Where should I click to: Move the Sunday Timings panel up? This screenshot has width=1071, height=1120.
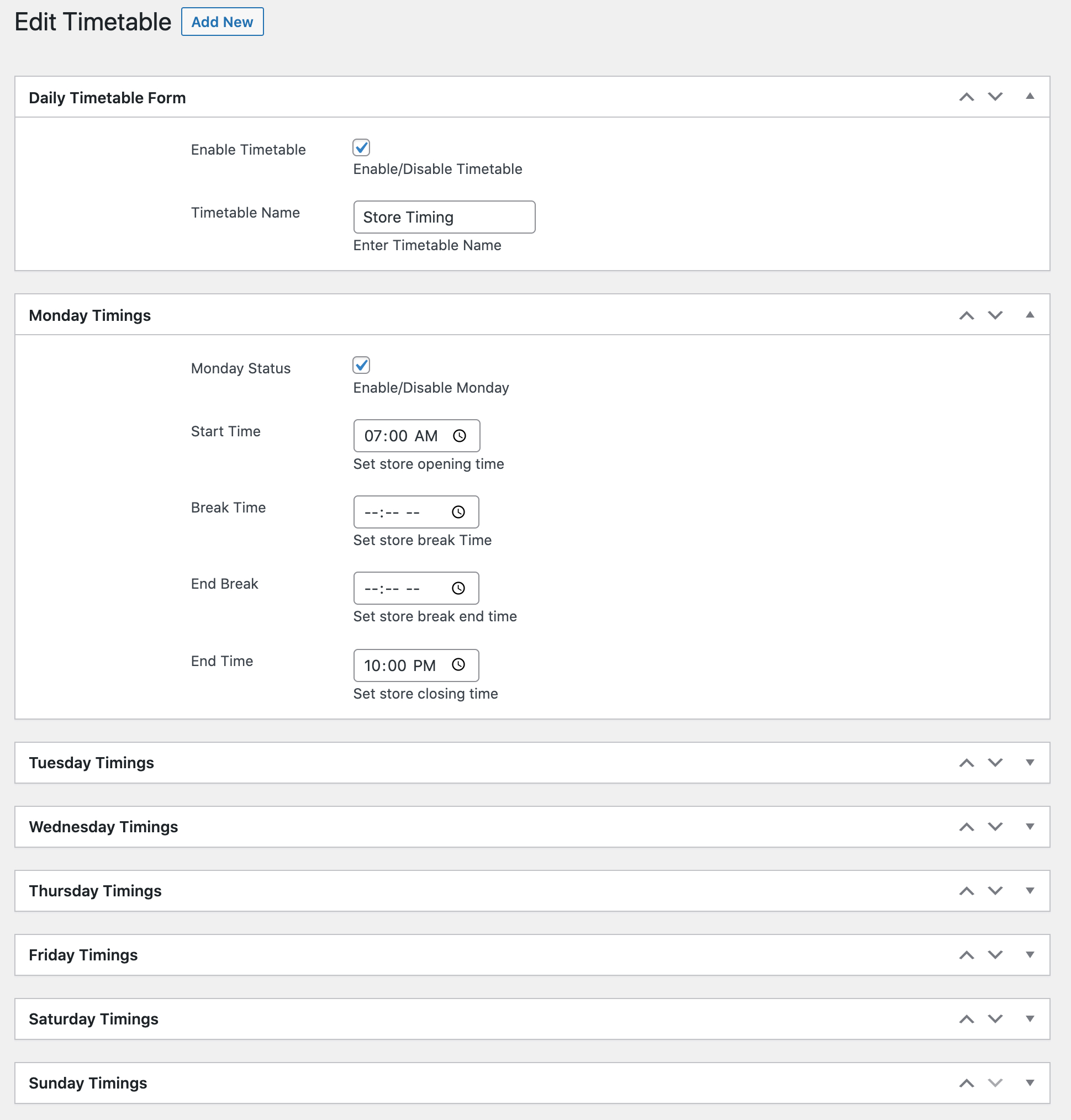[x=967, y=1082]
